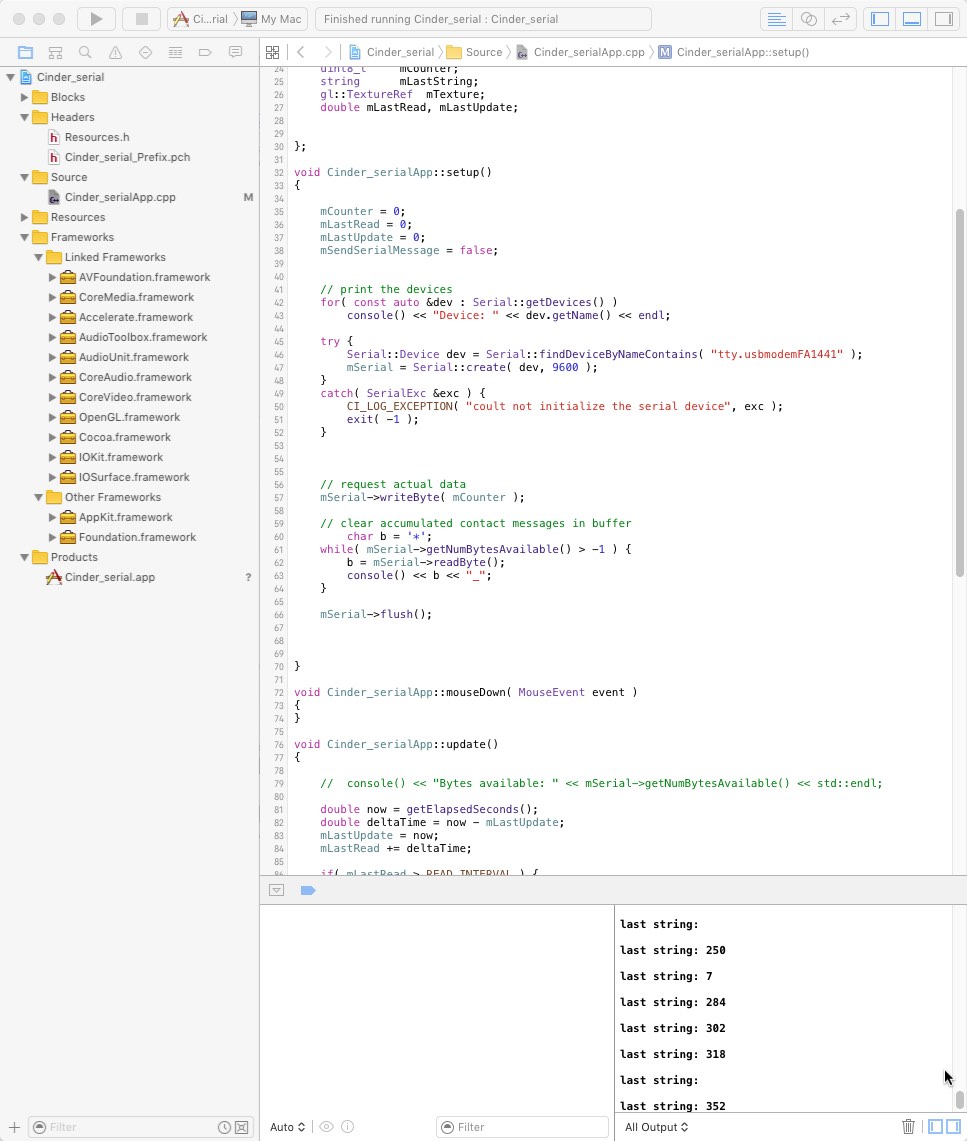
Task: Open the Report navigator speech bubble
Action: pyautogui.click(x=235, y=52)
